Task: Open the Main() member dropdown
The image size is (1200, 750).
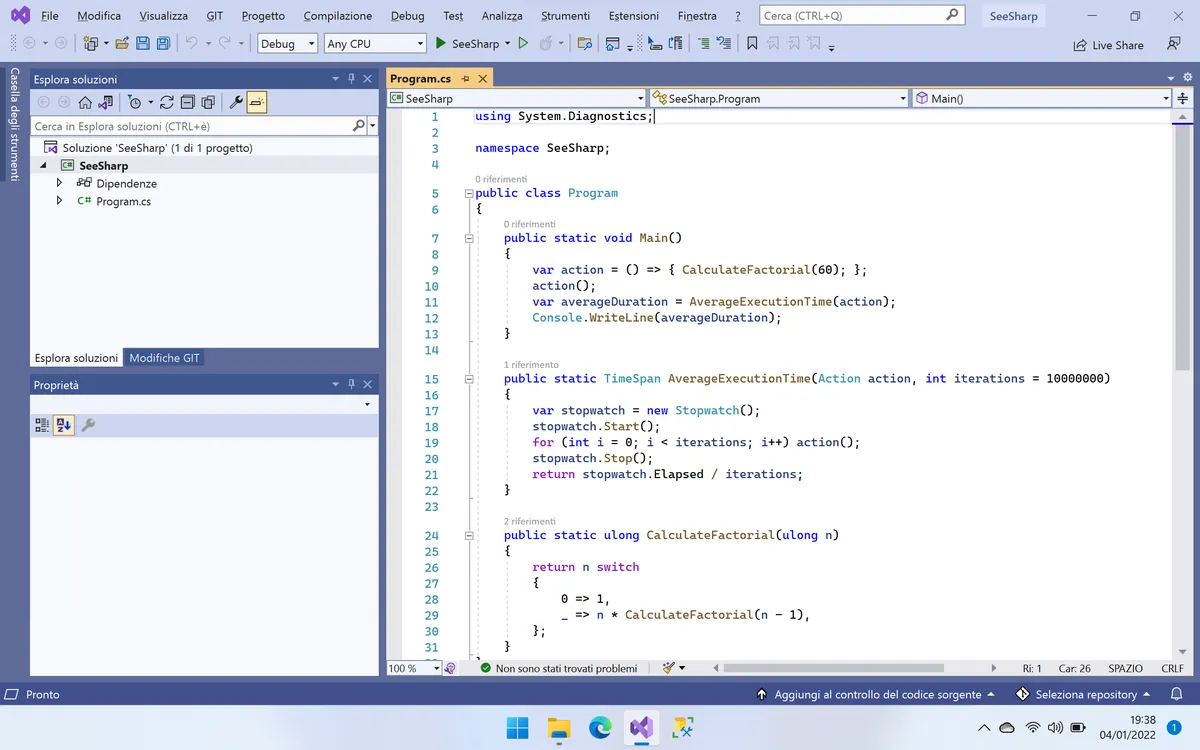Action: [x=1041, y=98]
